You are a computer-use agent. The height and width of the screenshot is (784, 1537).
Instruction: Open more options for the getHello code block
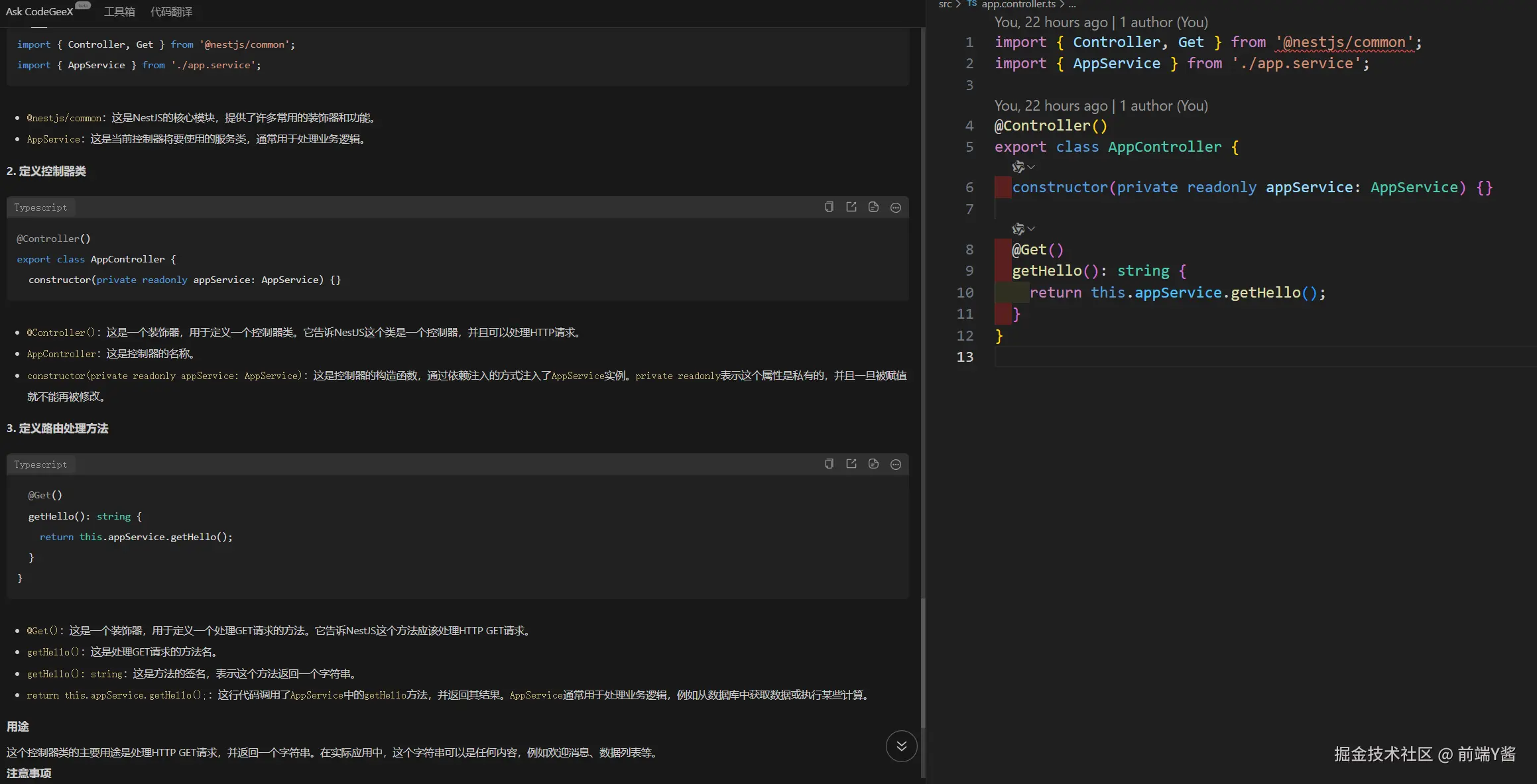coord(896,464)
